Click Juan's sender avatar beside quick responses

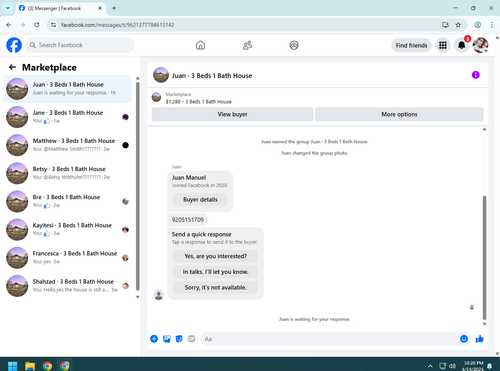159,295
